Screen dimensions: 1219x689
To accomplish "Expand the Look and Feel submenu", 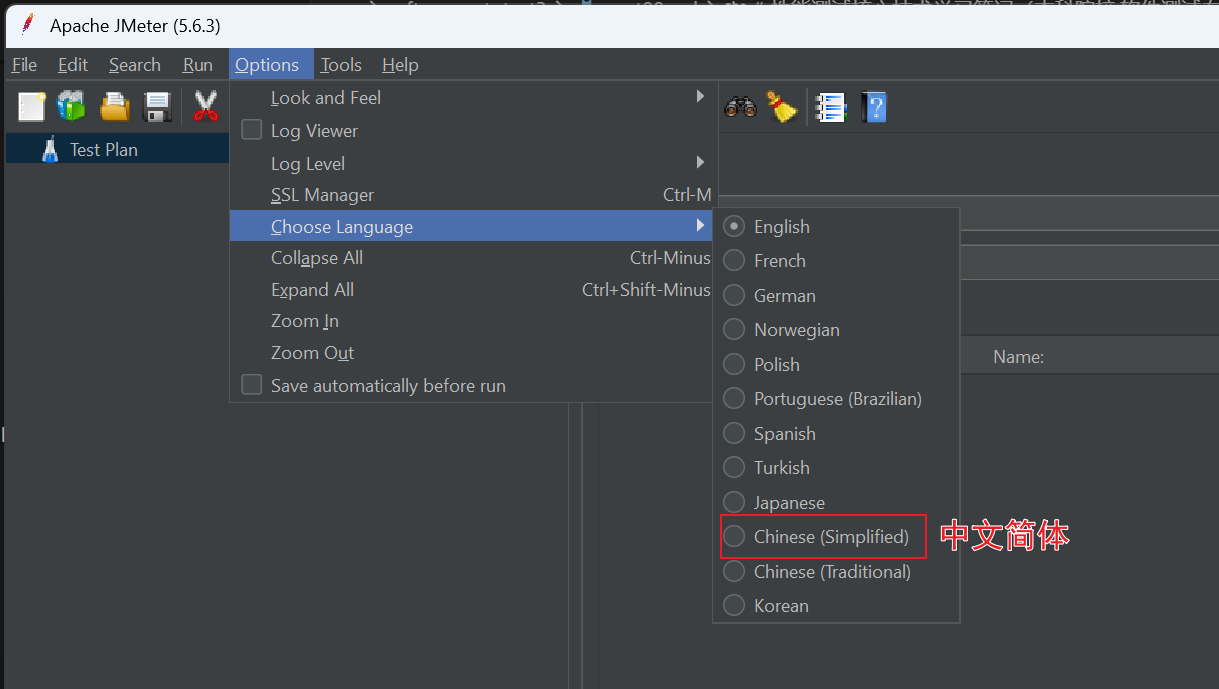I will pyautogui.click(x=472, y=97).
